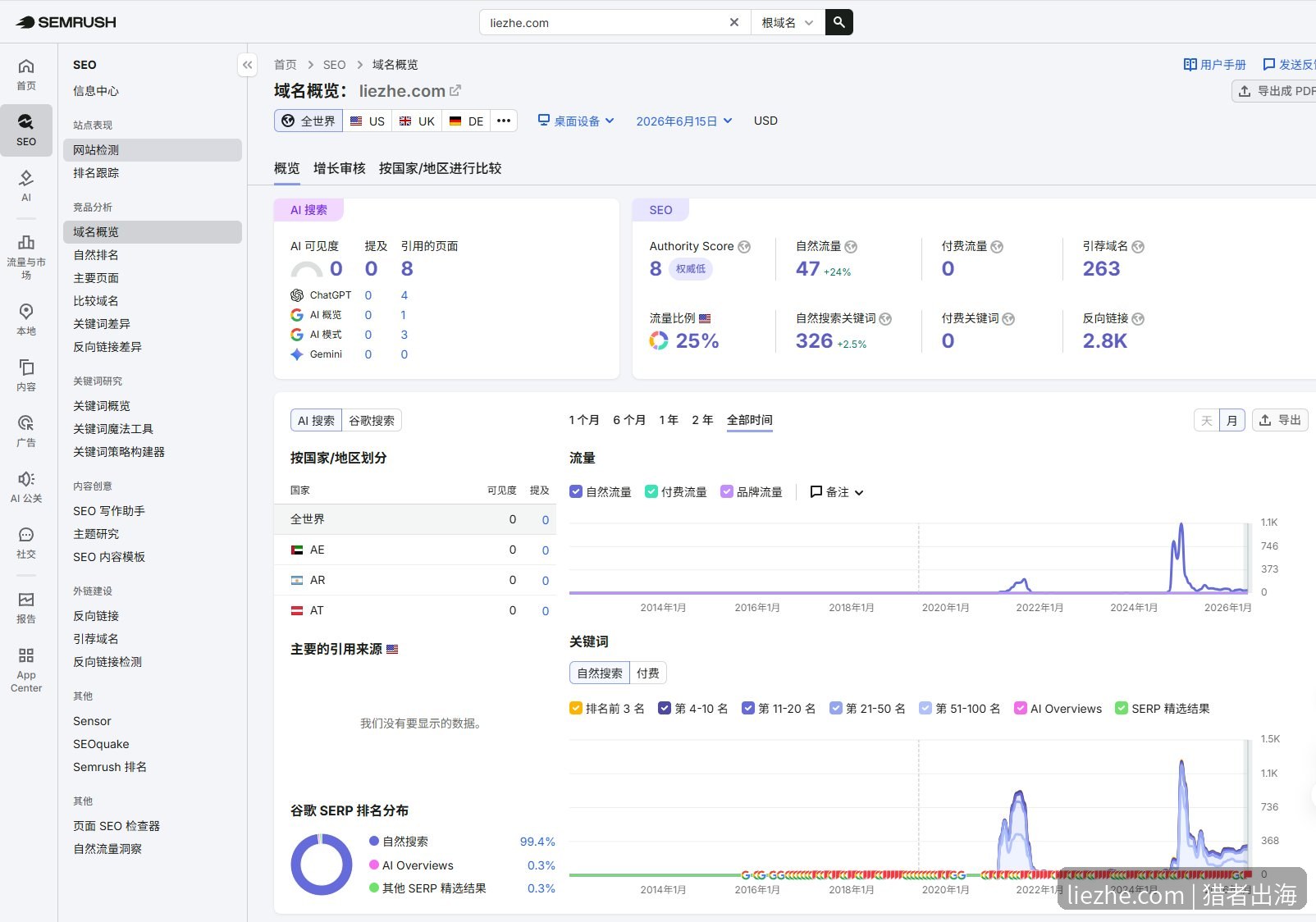Screen dimensions: 1316x922
Task: Open 排名跟踪 in sidebar
Action: (153, 173)
